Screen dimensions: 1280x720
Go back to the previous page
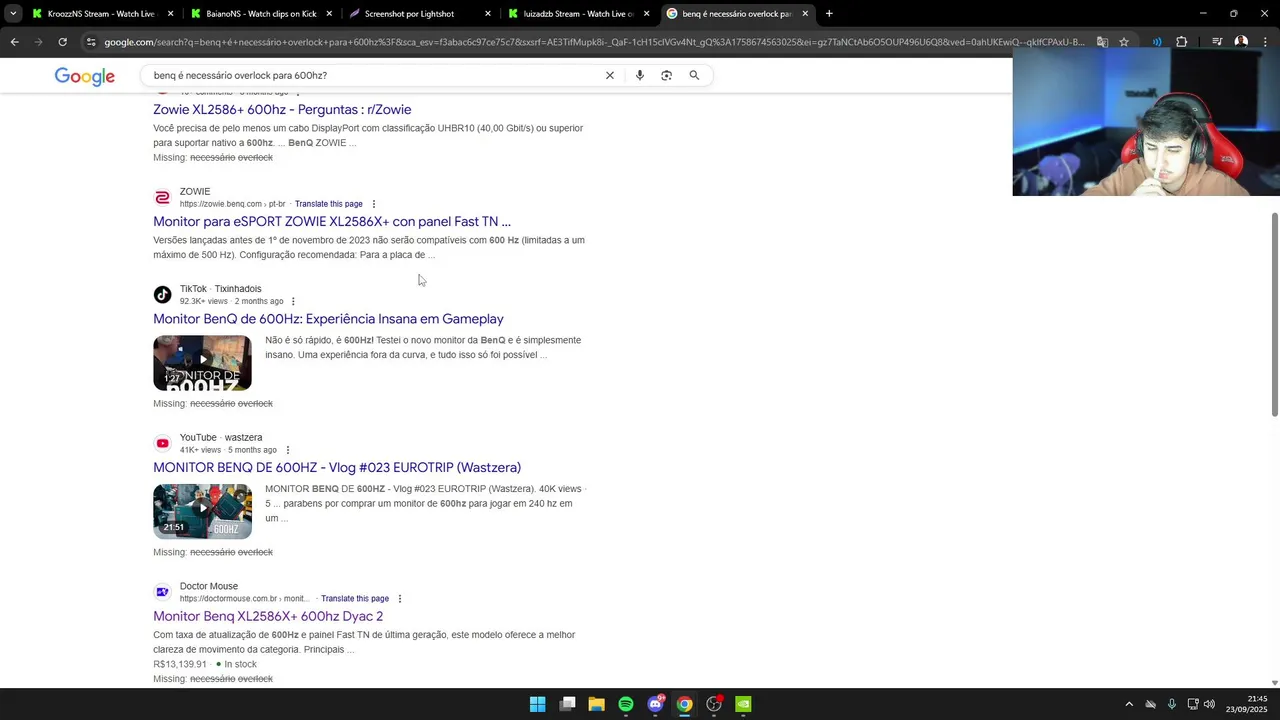14,42
